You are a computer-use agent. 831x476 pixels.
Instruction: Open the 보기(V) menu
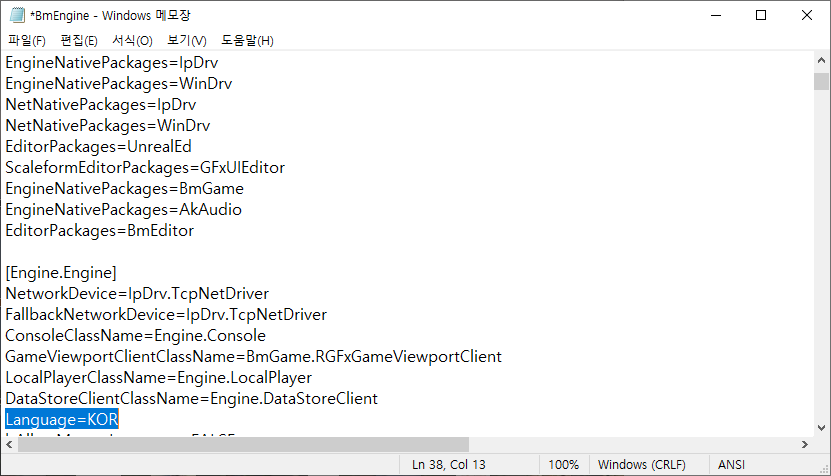[187, 41]
